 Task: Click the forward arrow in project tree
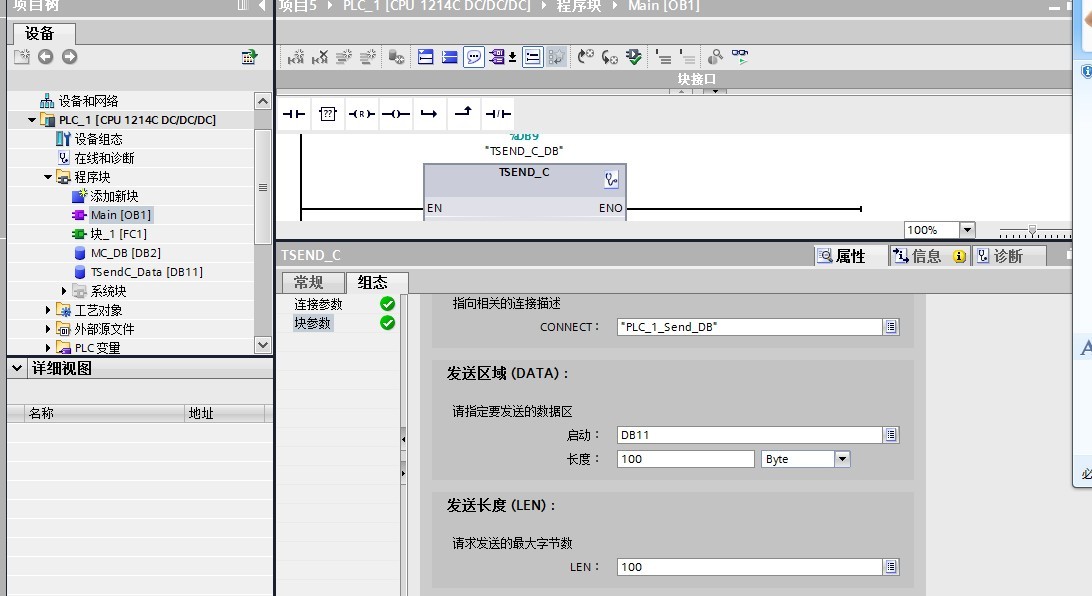click(69, 57)
